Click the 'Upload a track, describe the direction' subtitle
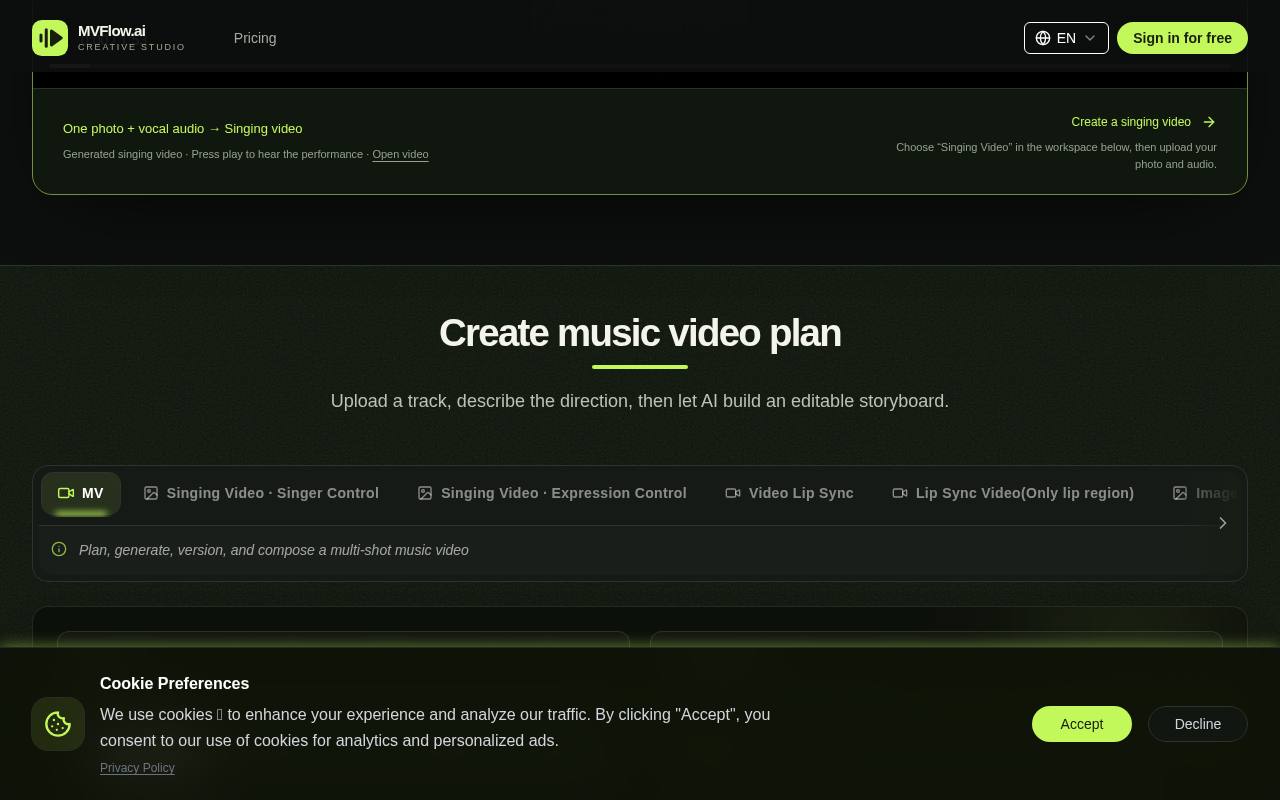Screen dimensions: 1280x800 (x=640, y=401)
